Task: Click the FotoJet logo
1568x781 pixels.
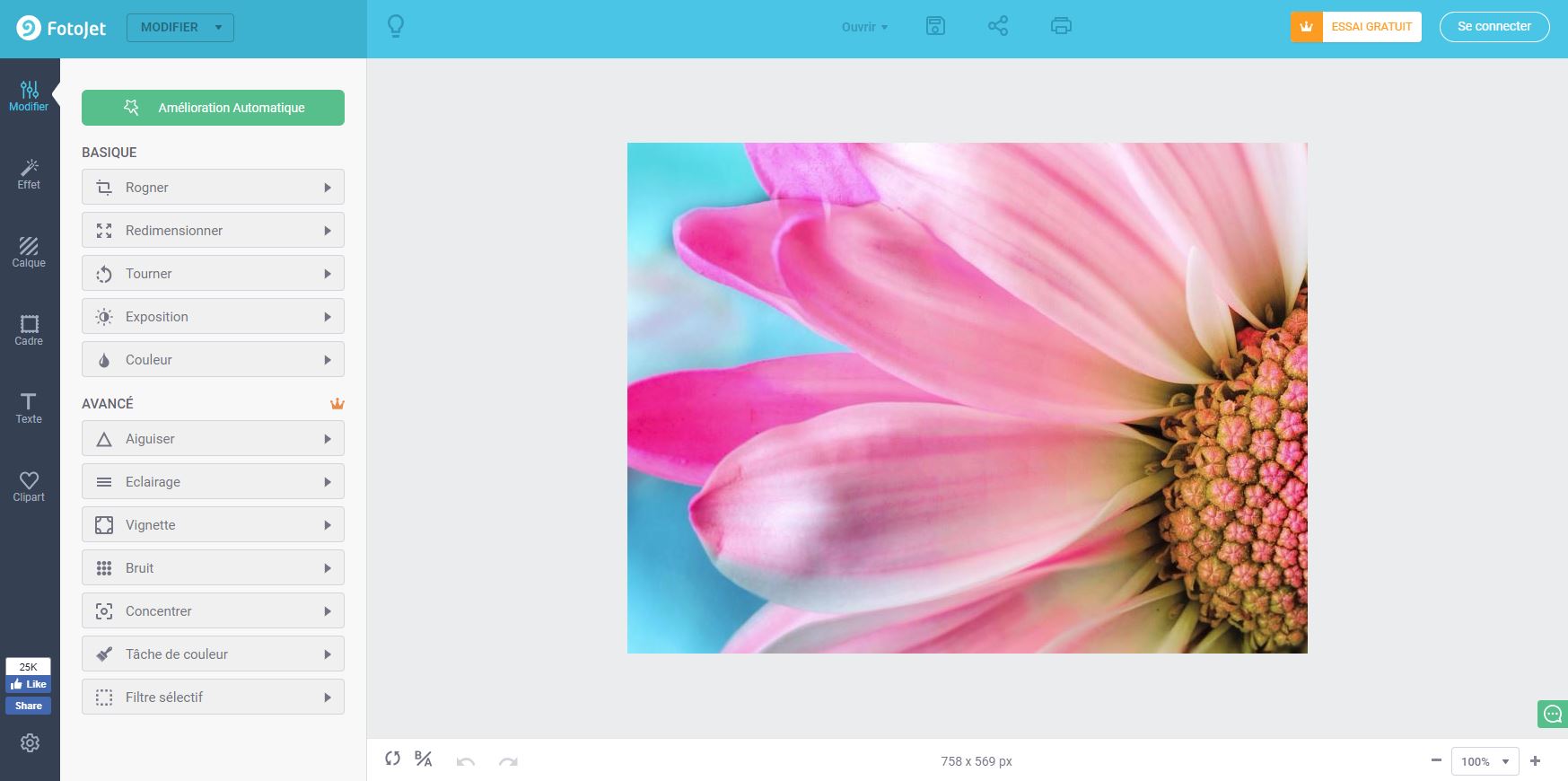Action: (x=61, y=29)
